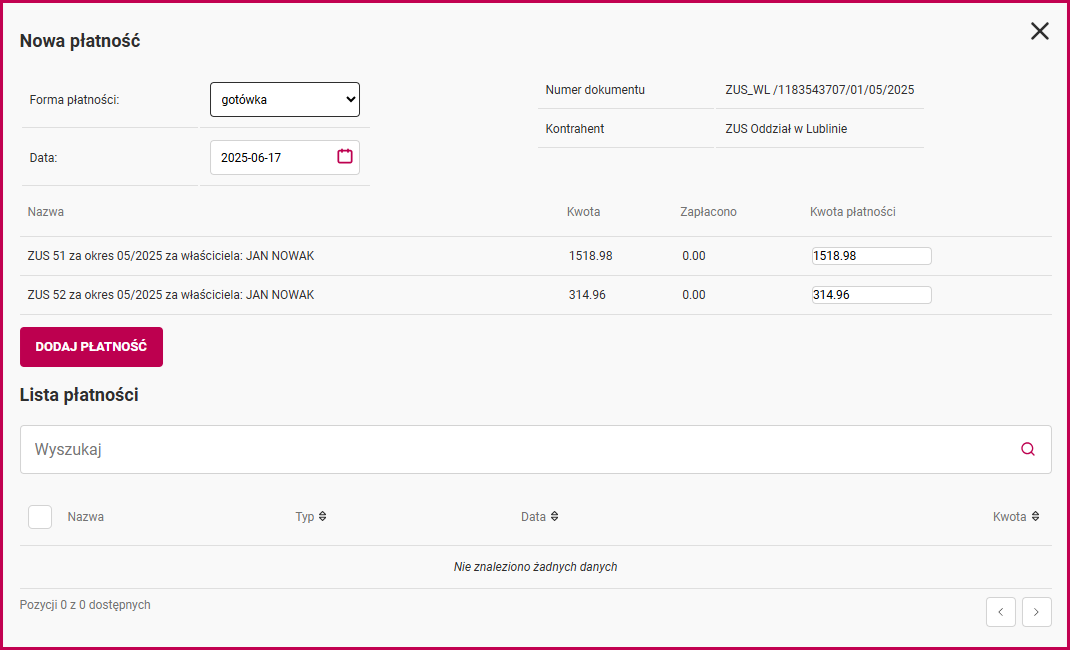Click the Numer dokumentu label
The height and width of the screenshot is (650, 1070).
point(595,89)
